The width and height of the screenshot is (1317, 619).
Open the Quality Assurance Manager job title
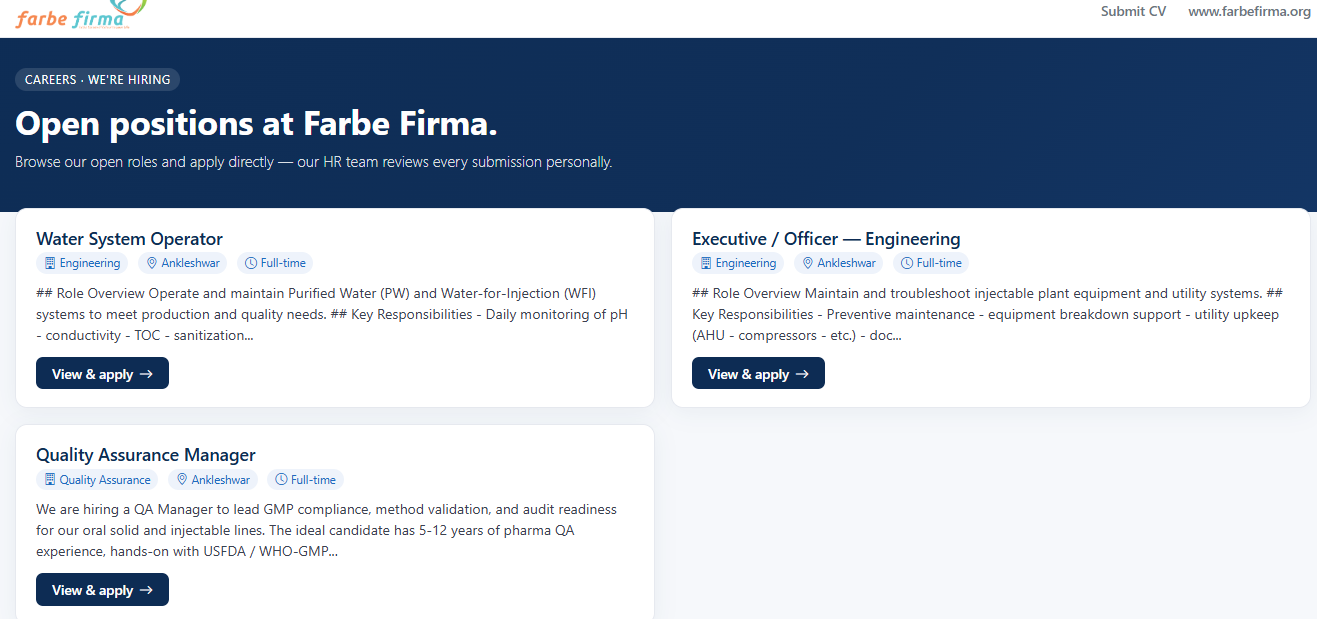click(146, 455)
